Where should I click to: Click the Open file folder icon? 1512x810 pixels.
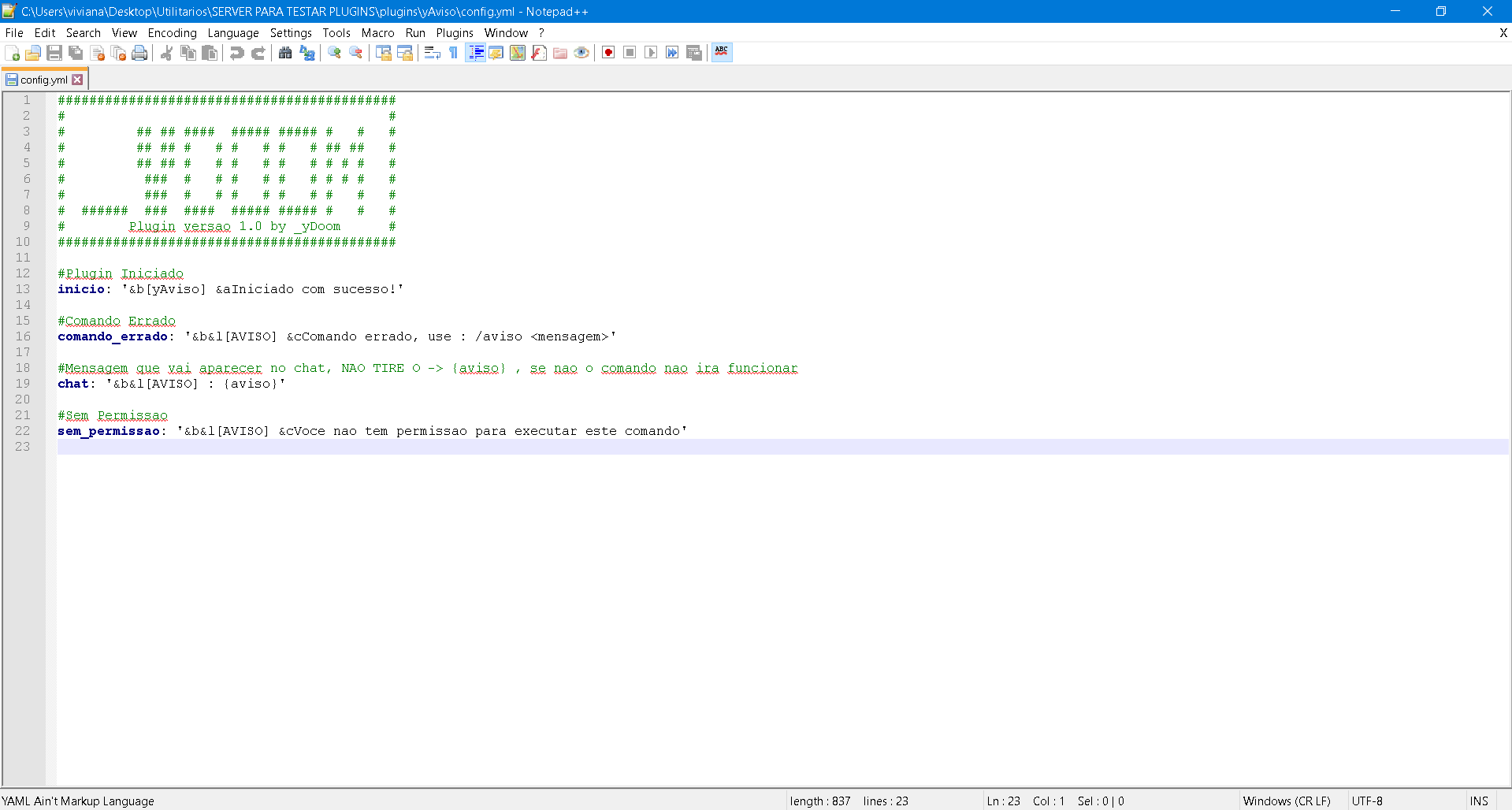click(x=33, y=53)
